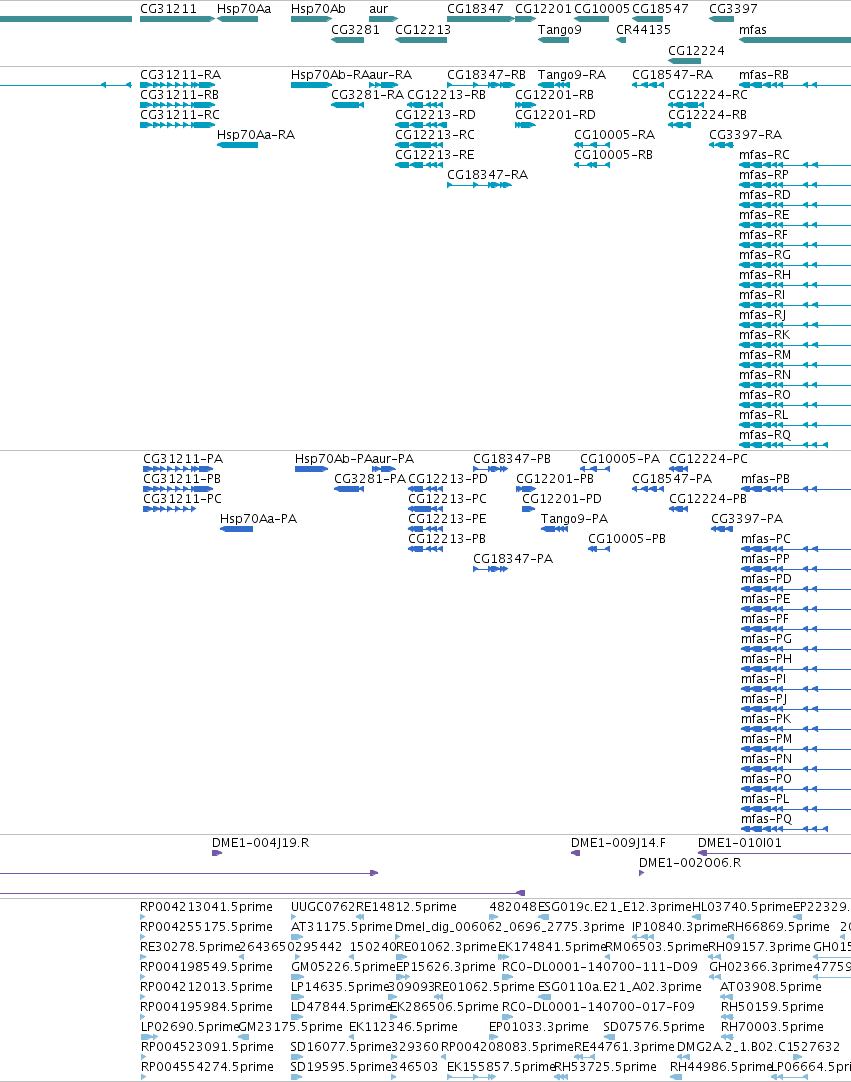Select the CG12201-RD transcript label

[555, 115]
